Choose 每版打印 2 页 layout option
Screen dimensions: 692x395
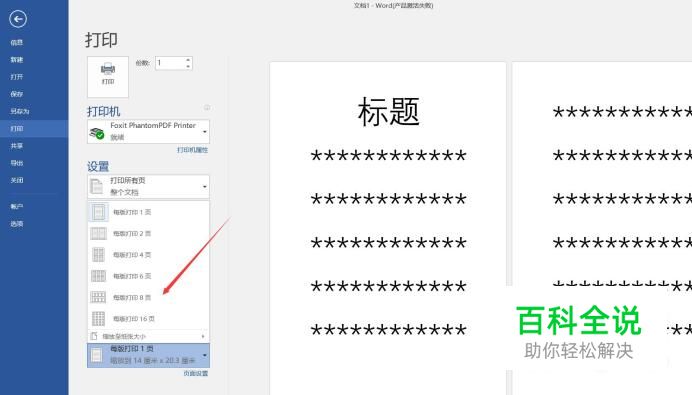pos(148,233)
